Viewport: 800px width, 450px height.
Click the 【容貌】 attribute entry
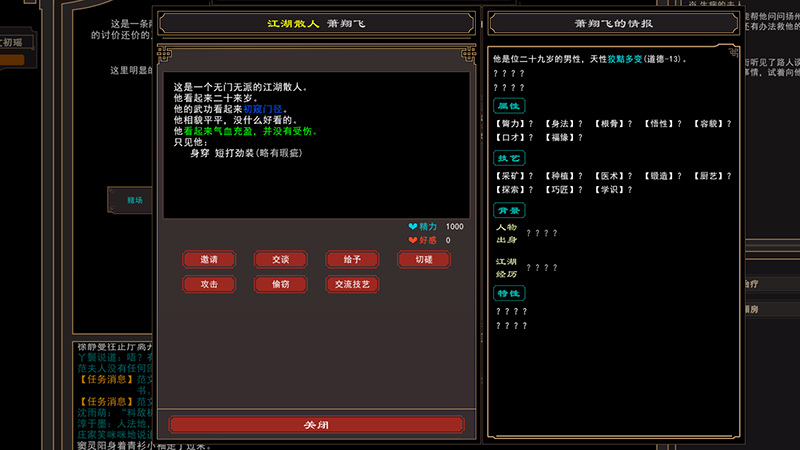pyautogui.click(x=712, y=123)
